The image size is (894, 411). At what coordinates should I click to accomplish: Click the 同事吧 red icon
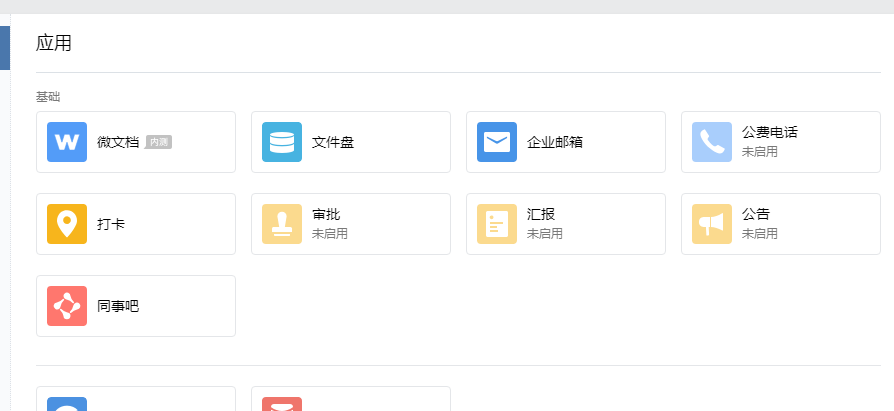[x=67, y=306]
